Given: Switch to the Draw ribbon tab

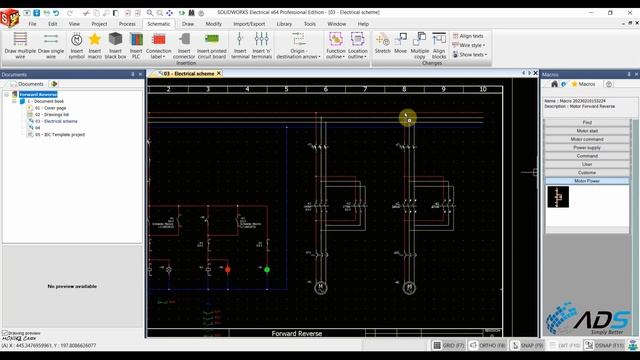Looking at the screenshot, I should 188,24.
